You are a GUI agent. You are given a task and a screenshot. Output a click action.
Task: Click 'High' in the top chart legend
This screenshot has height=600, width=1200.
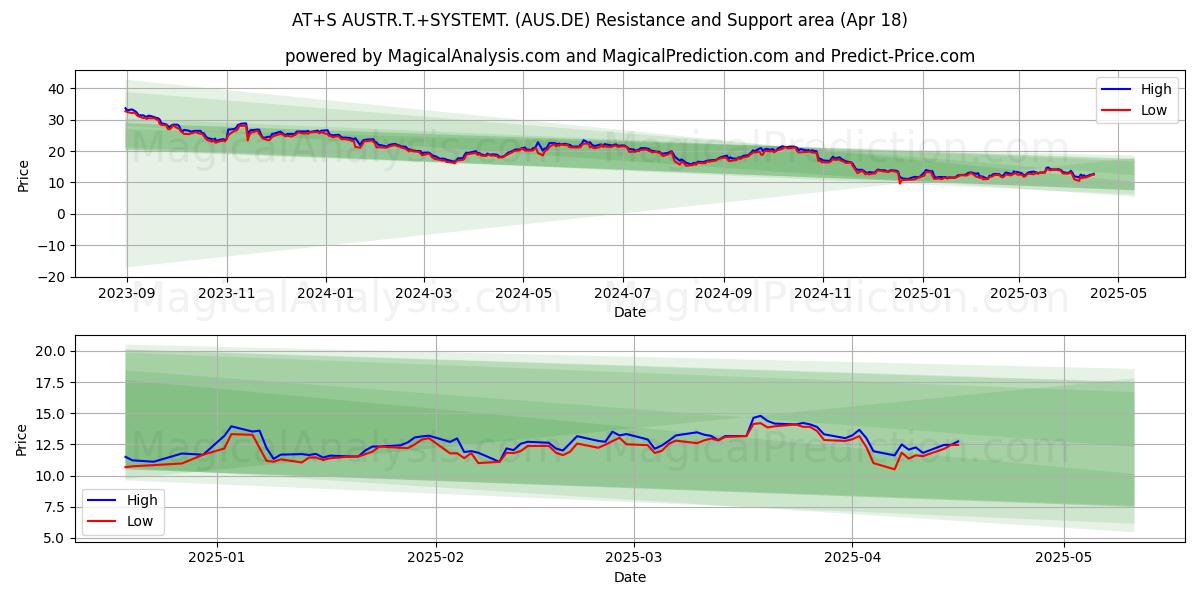[1155, 89]
